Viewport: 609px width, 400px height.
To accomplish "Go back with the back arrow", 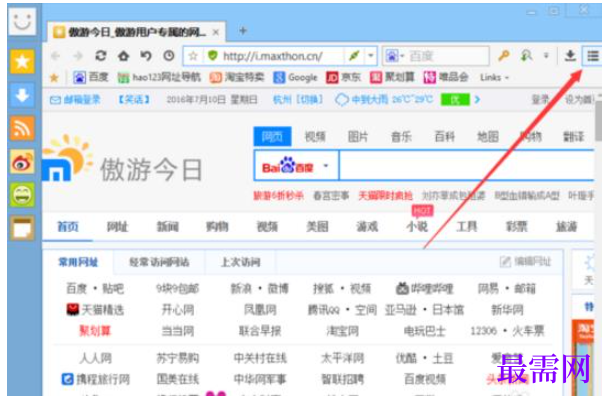I will coord(56,56).
